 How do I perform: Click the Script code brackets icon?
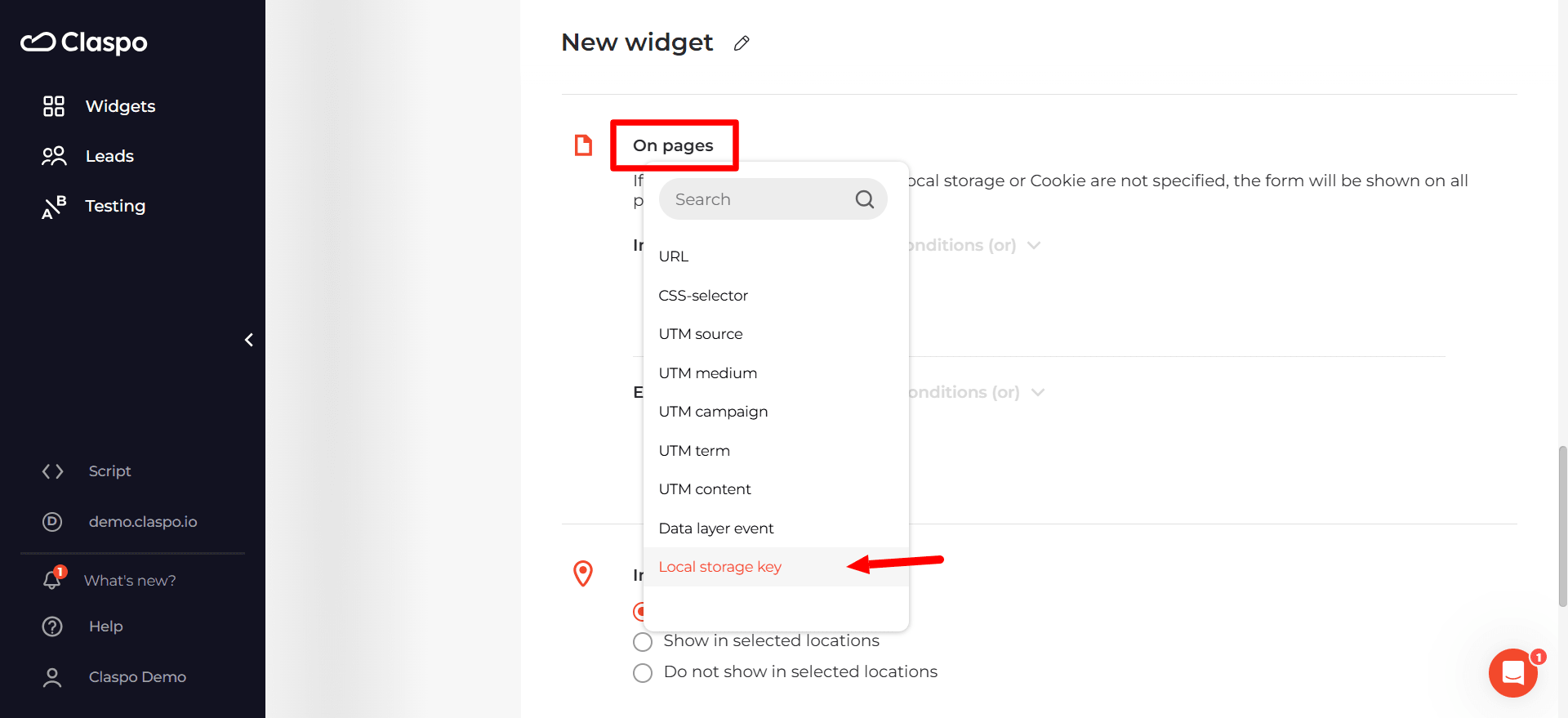(53, 471)
